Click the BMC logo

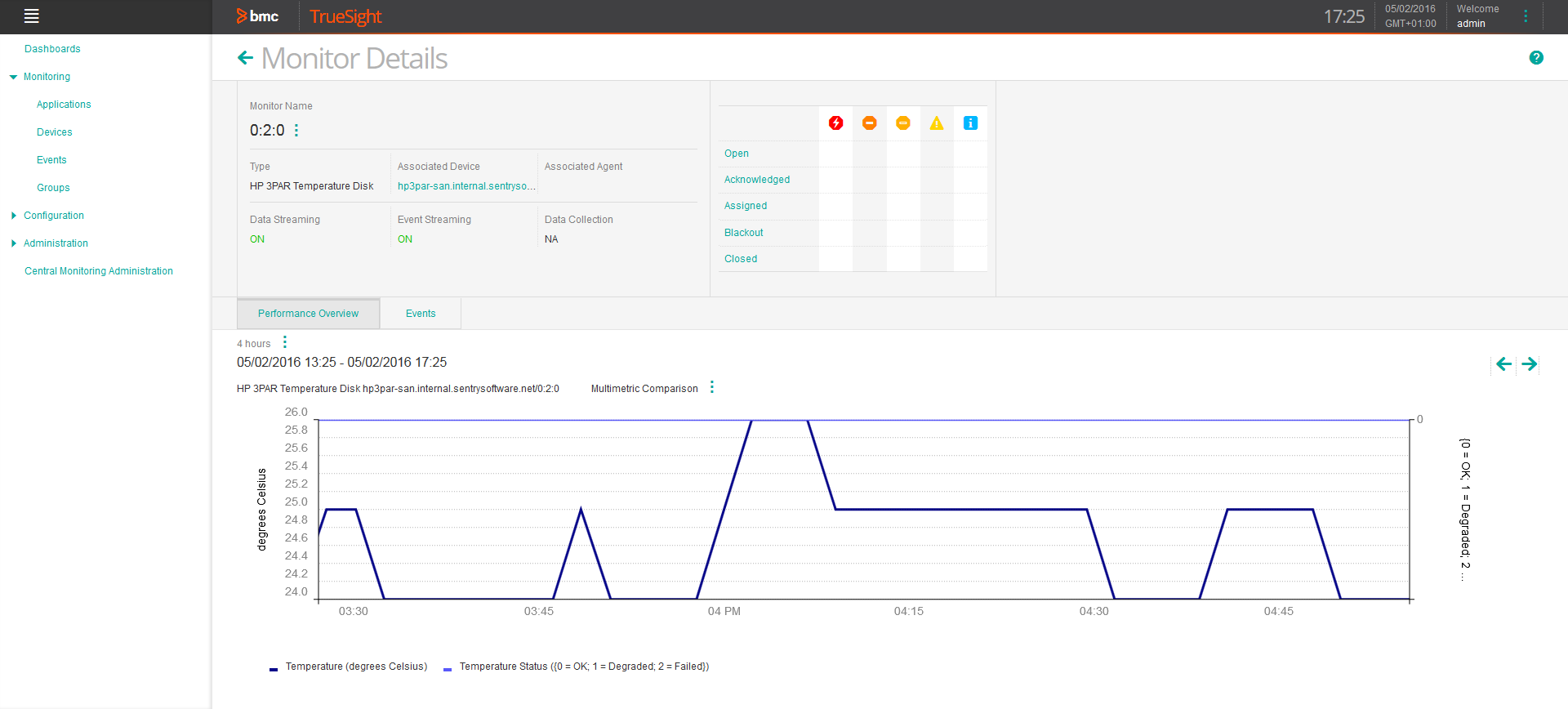click(x=257, y=16)
